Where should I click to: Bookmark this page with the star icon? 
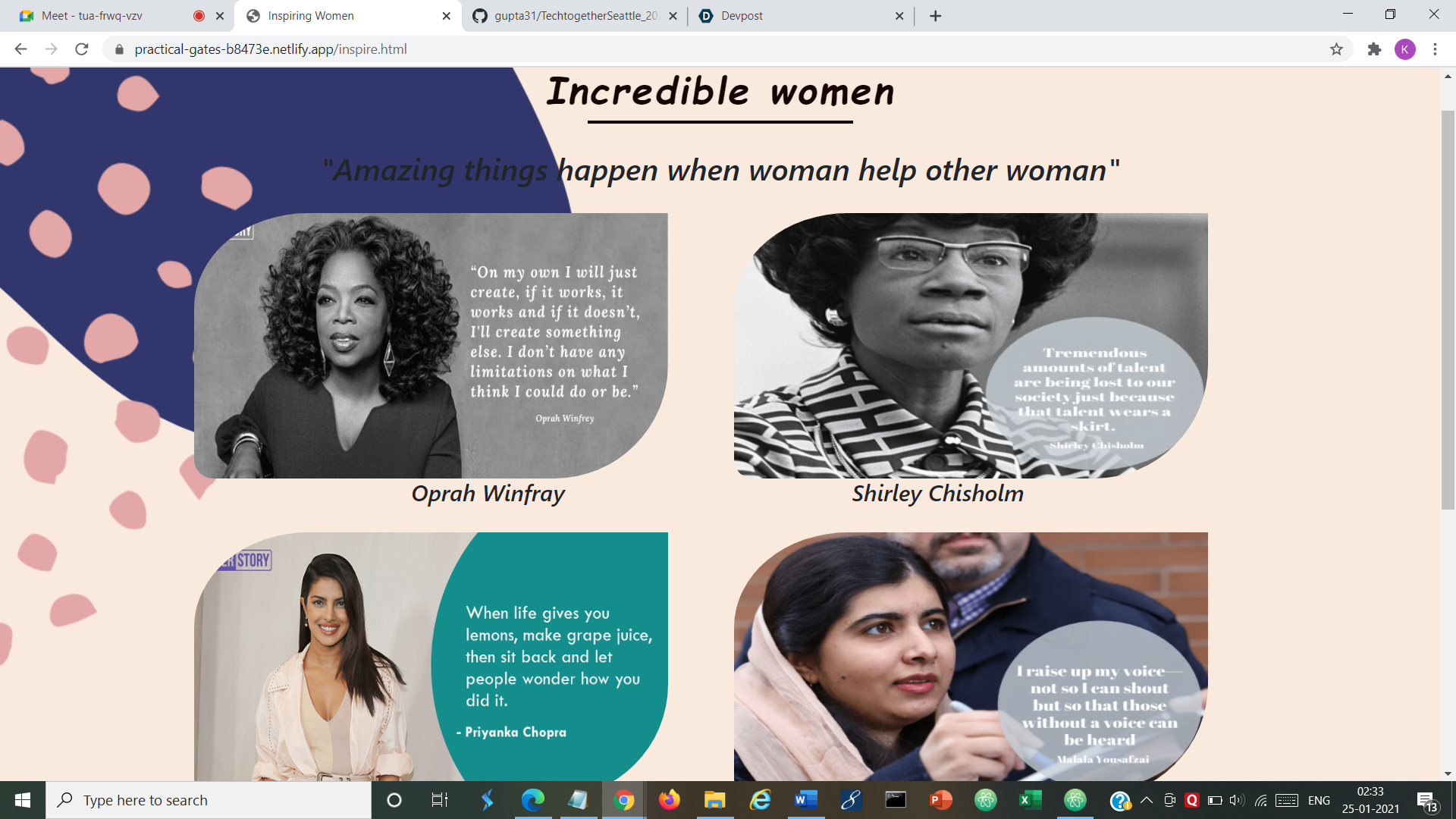coord(1336,49)
